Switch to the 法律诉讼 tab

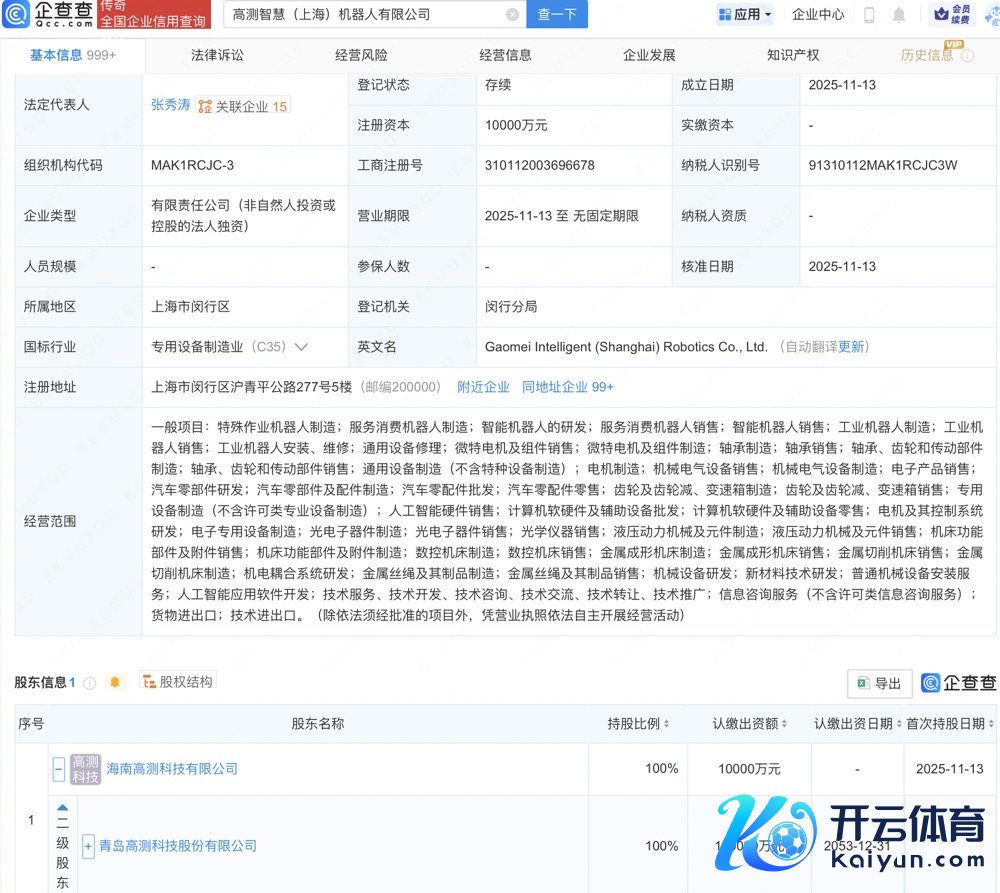tap(217, 55)
